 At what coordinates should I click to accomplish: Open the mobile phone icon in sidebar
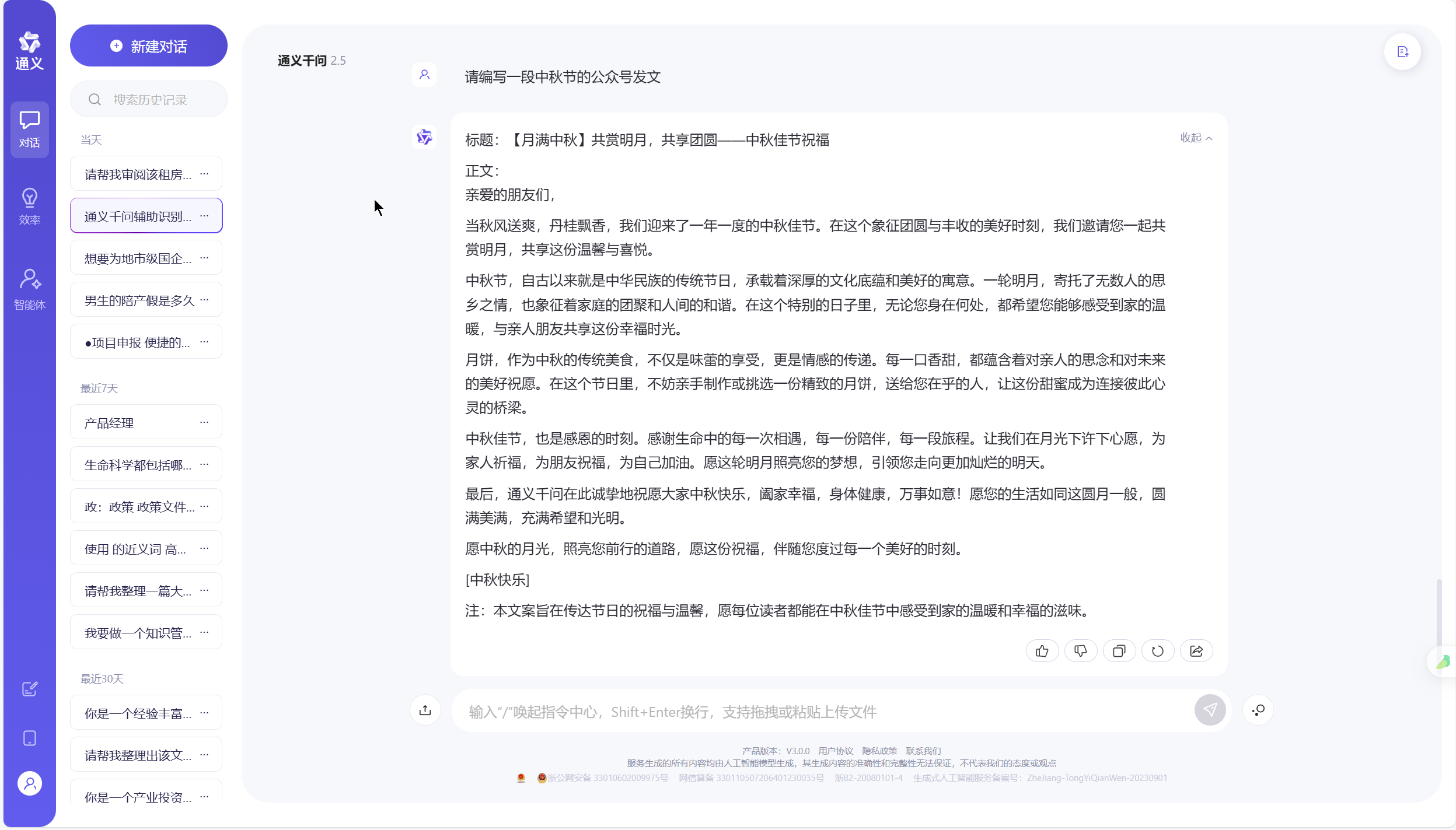(30, 738)
